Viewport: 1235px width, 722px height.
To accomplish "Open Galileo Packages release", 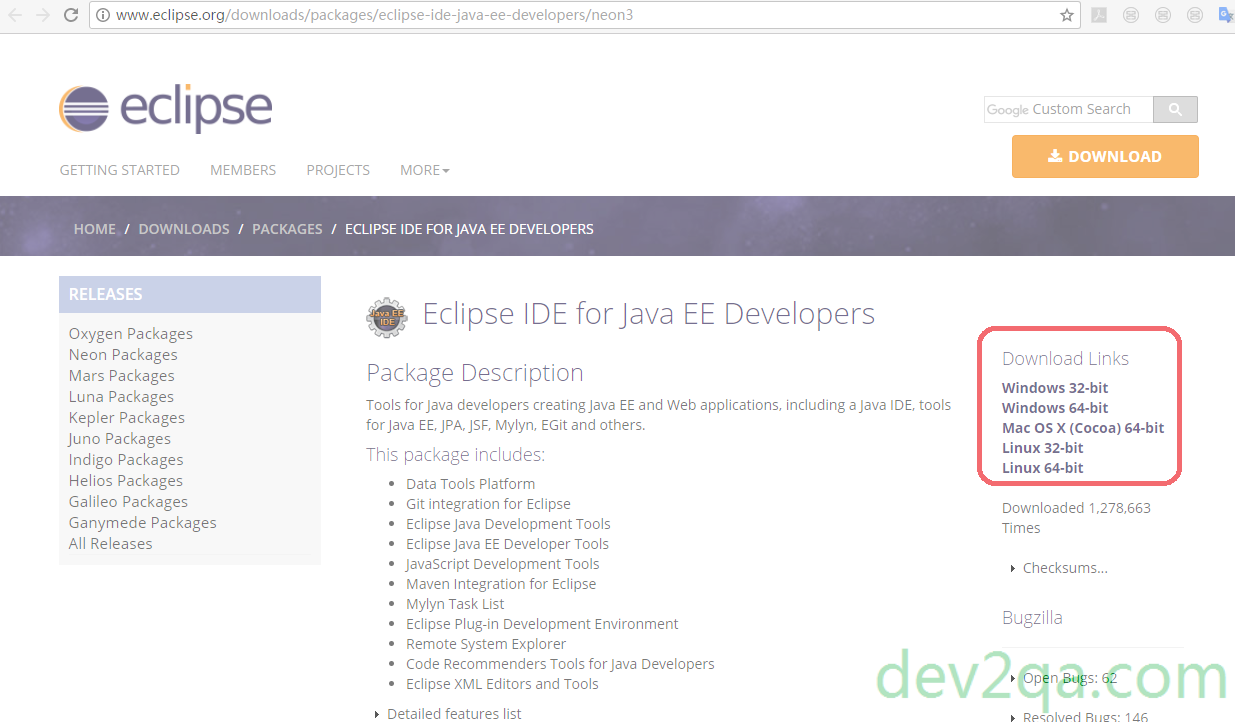I will click(128, 502).
